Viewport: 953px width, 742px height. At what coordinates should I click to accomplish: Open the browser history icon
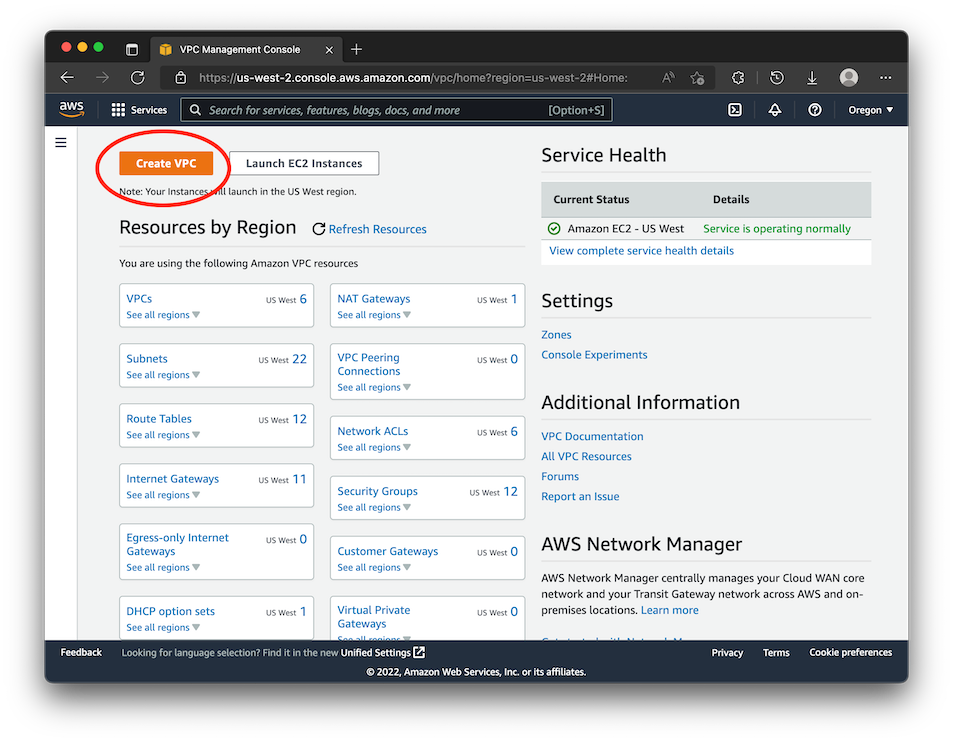coord(776,78)
